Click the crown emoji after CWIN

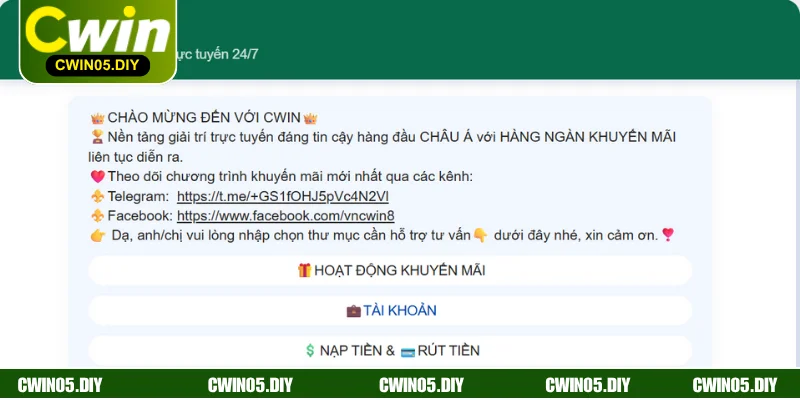[310, 118]
